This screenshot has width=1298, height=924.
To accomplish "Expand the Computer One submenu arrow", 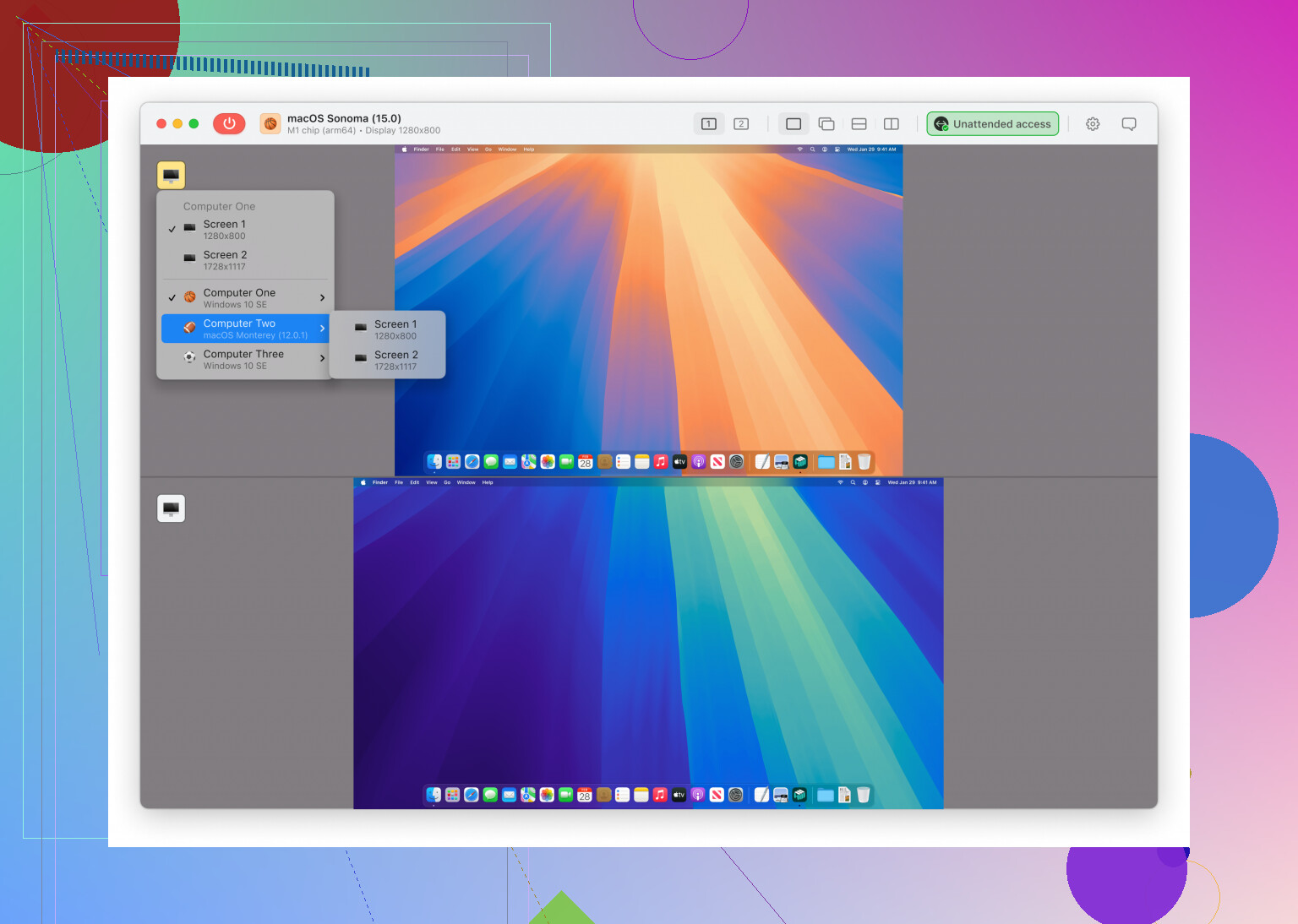I will tap(322, 298).
